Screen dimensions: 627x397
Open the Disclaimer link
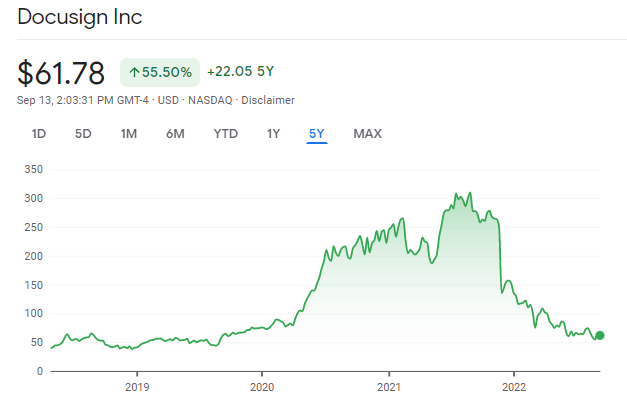click(268, 100)
